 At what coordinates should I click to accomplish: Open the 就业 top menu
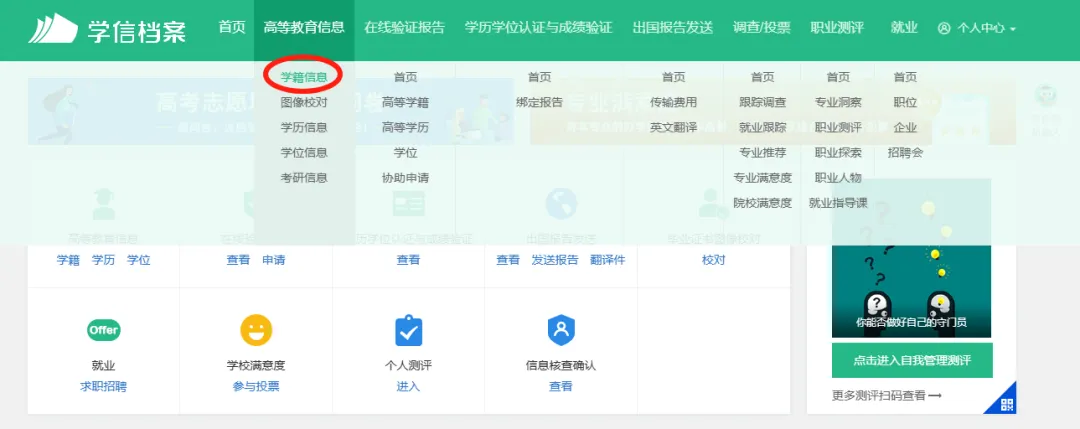pos(904,28)
